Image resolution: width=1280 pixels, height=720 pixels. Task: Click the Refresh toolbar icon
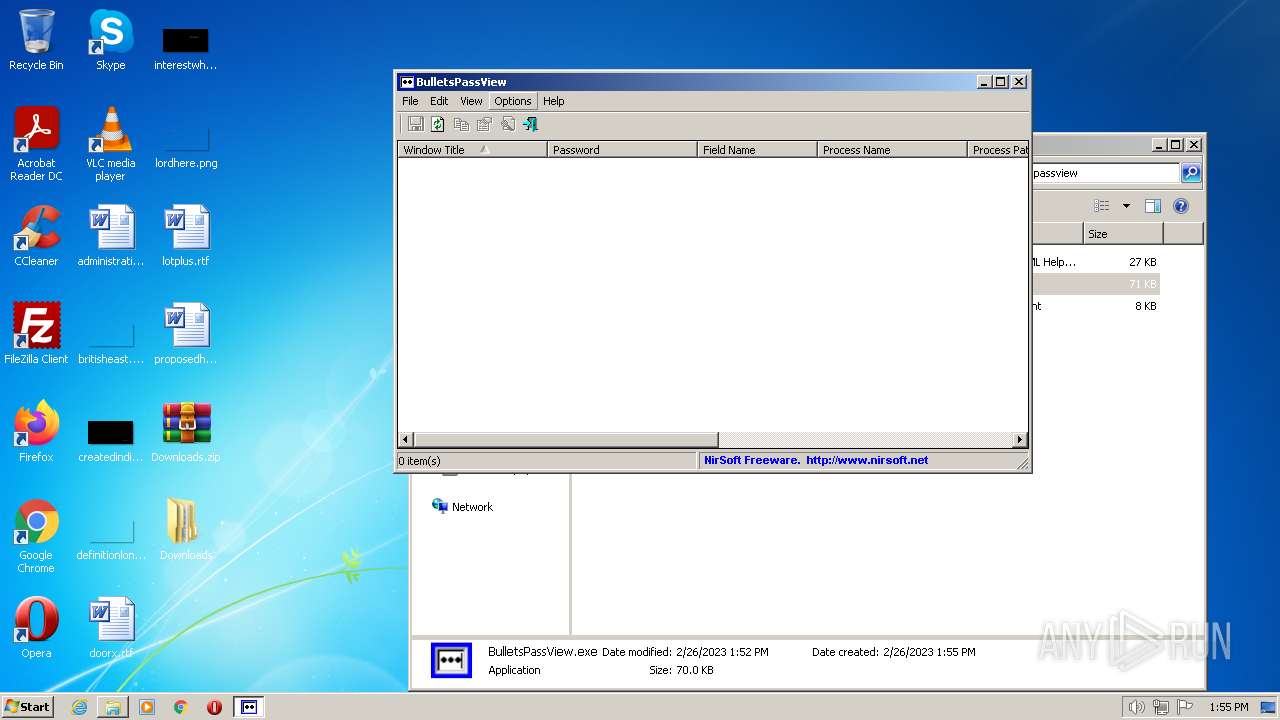438,124
